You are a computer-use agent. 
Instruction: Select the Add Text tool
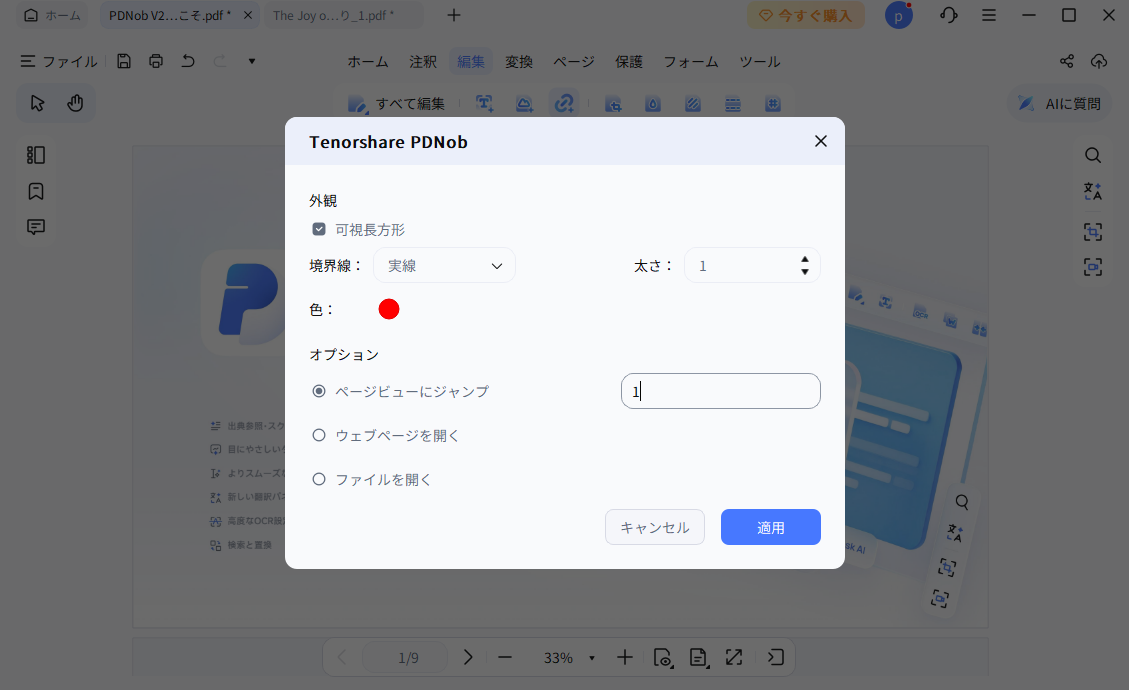[x=484, y=103]
